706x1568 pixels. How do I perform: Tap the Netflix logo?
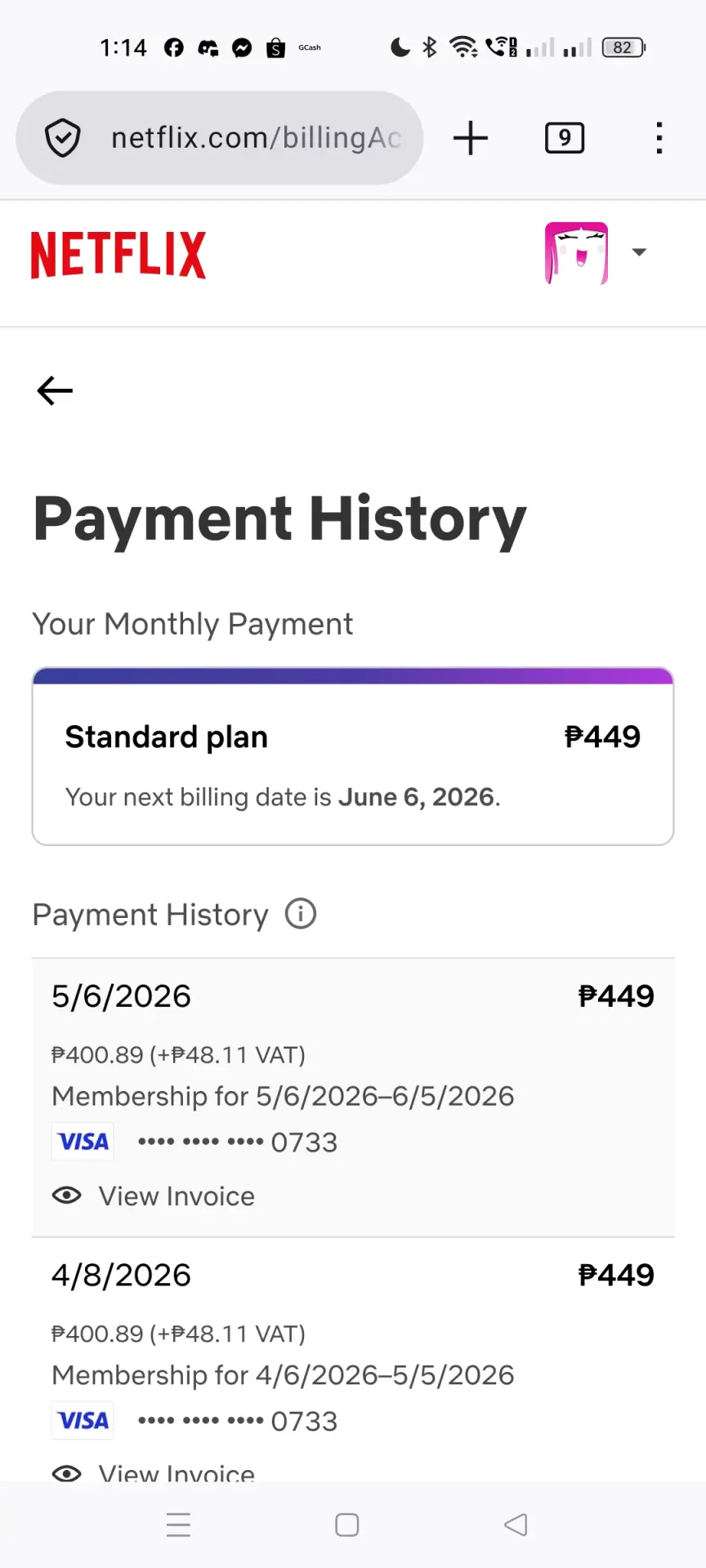point(118,255)
